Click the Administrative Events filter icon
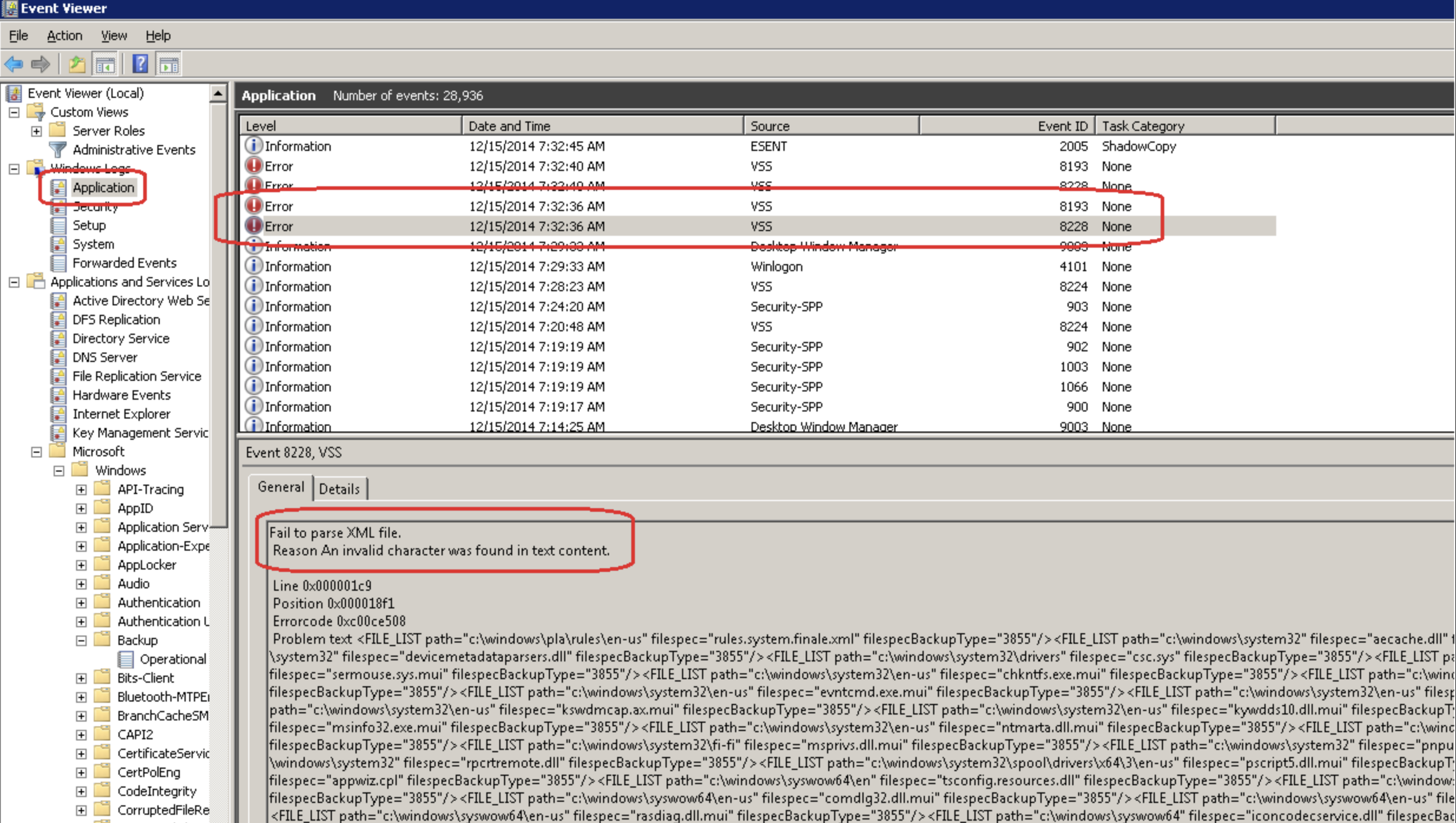 58,150
